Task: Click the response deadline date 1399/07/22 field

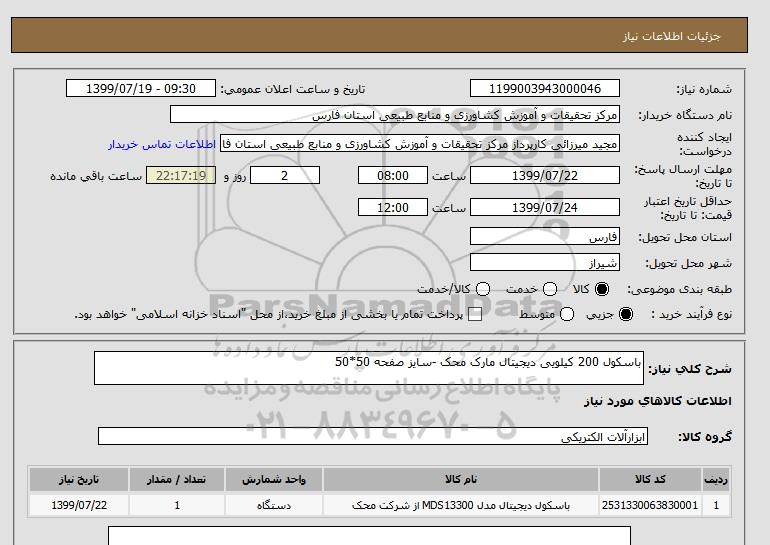Action: (x=545, y=175)
